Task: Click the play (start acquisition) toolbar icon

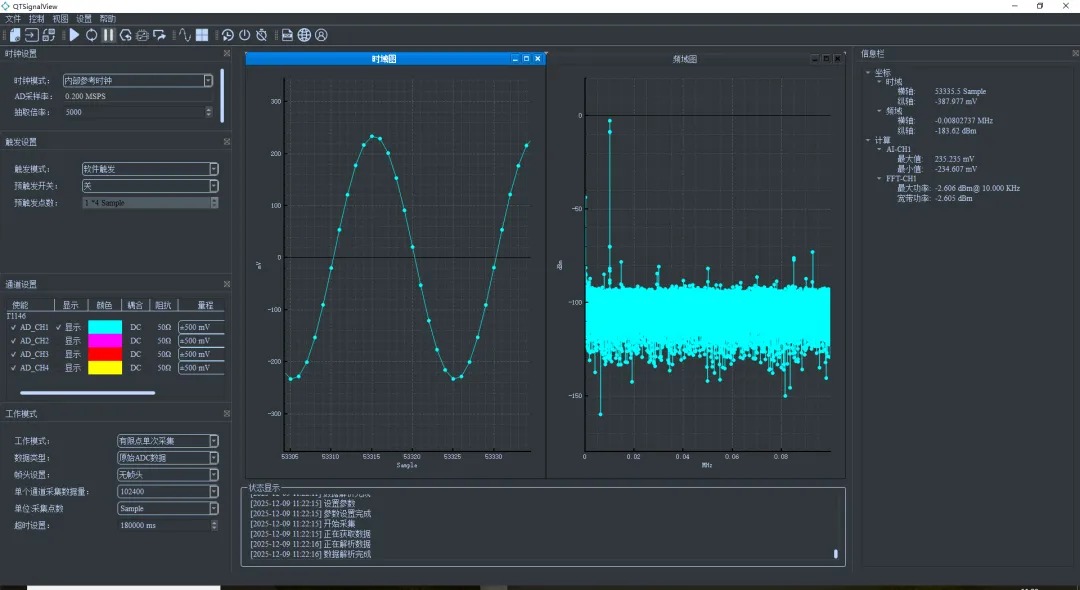Action: click(74, 35)
